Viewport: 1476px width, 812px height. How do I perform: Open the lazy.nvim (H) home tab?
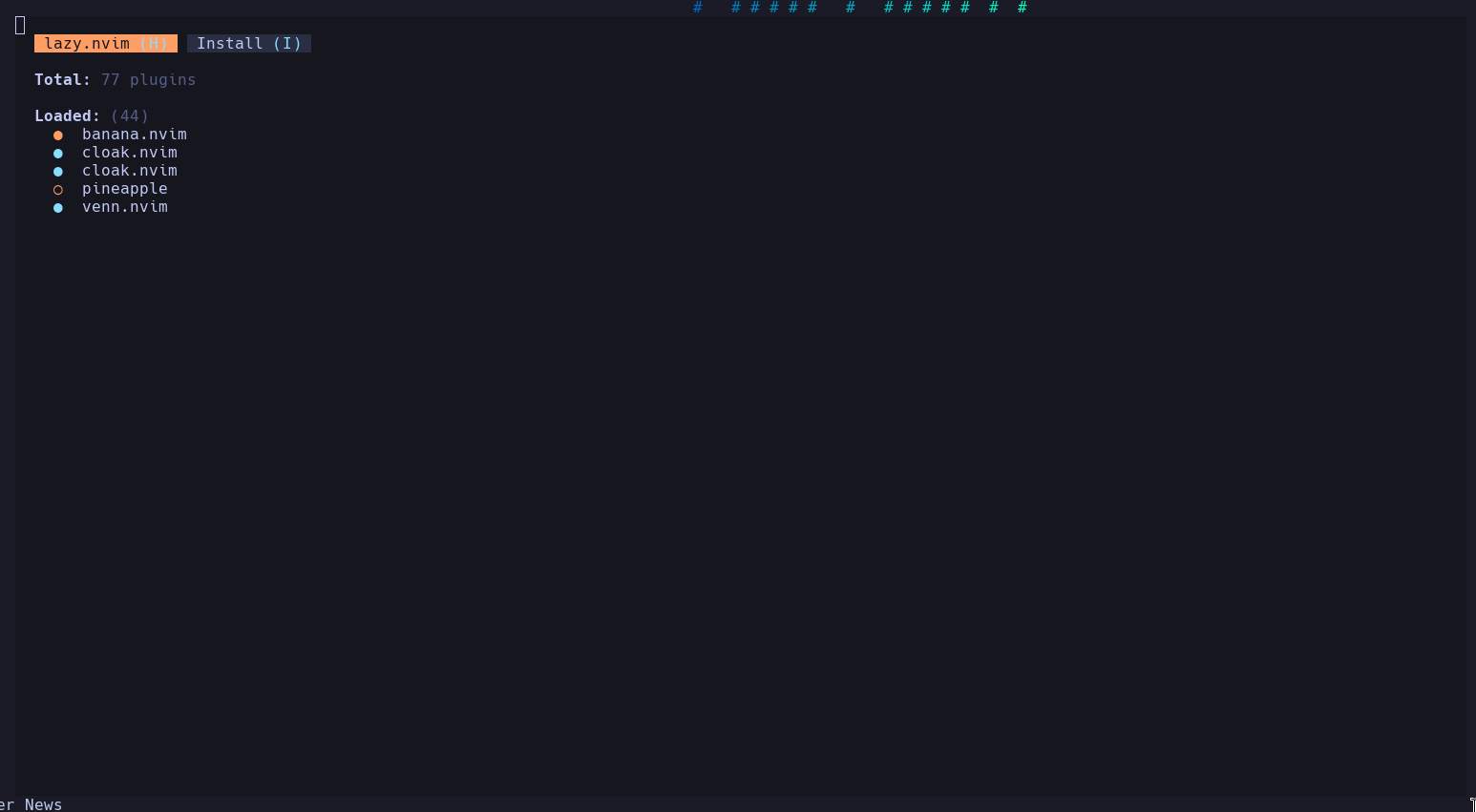pyautogui.click(x=106, y=44)
